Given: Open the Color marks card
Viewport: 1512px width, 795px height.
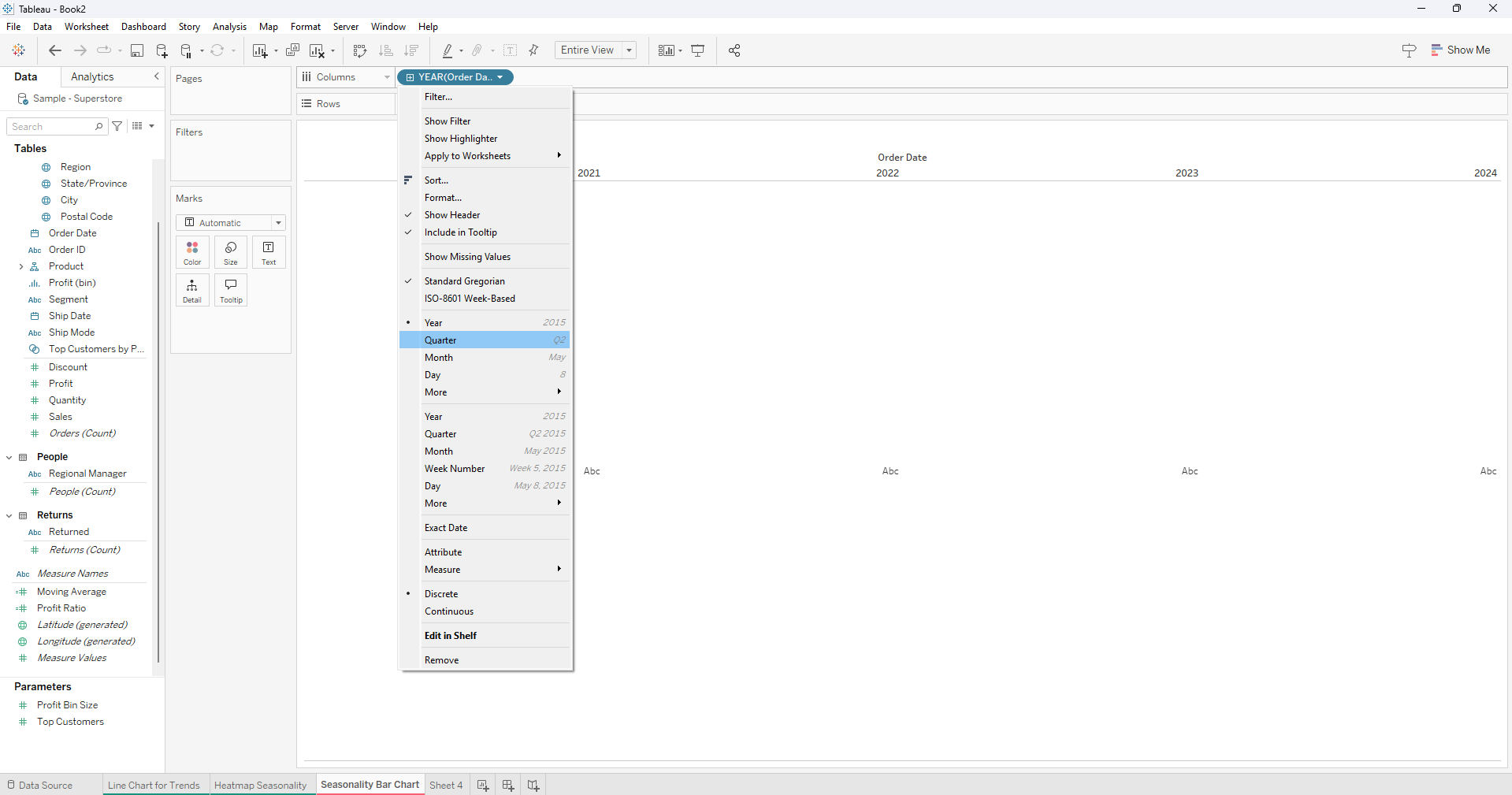Looking at the screenshot, I should (x=192, y=252).
